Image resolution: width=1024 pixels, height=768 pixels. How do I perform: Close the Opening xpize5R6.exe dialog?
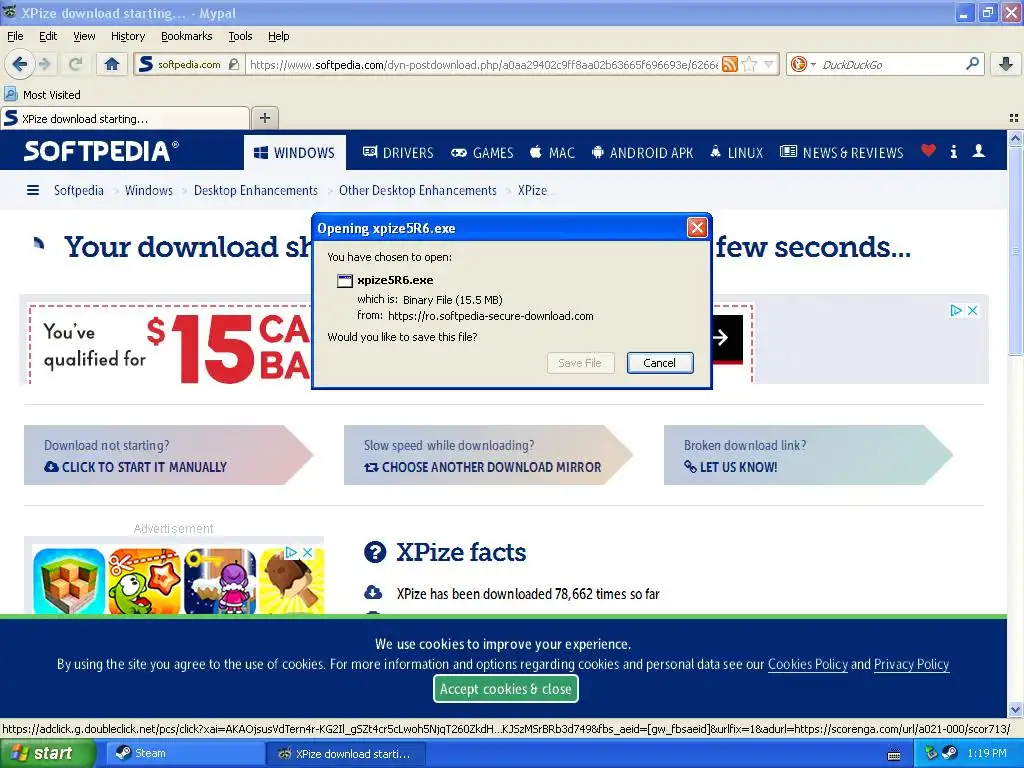[697, 228]
